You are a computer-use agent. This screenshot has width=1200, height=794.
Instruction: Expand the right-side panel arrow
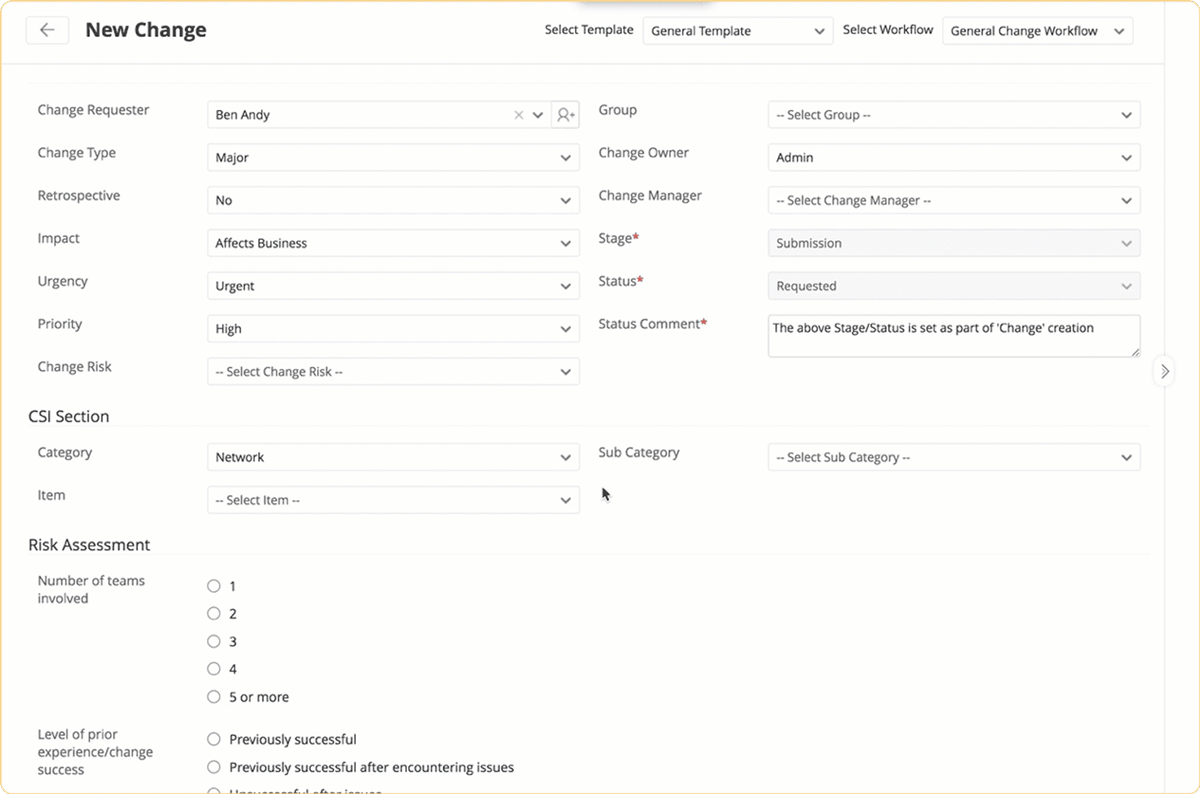(1164, 371)
